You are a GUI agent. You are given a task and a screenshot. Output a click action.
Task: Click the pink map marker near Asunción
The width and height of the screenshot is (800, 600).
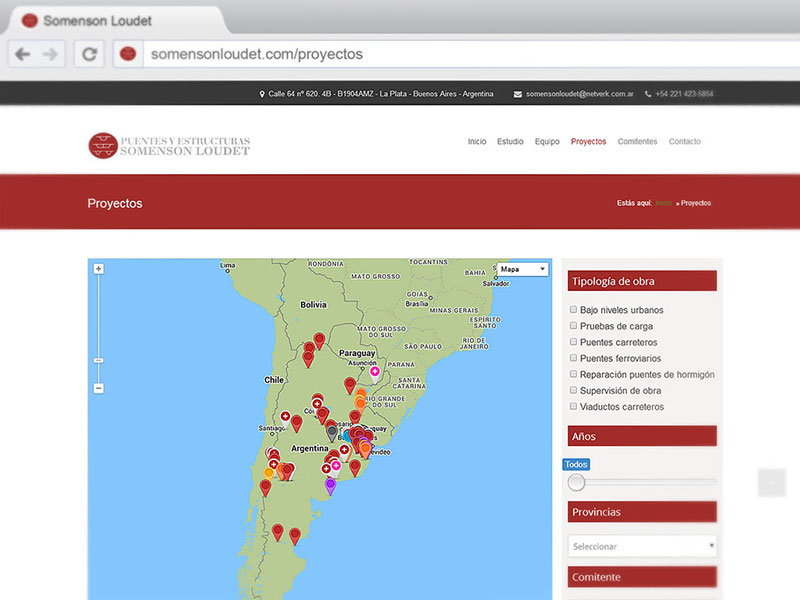375,371
